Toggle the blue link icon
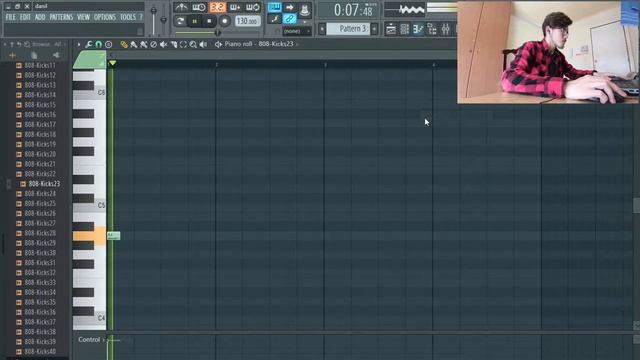The image size is (640, 360). point(289,19)
